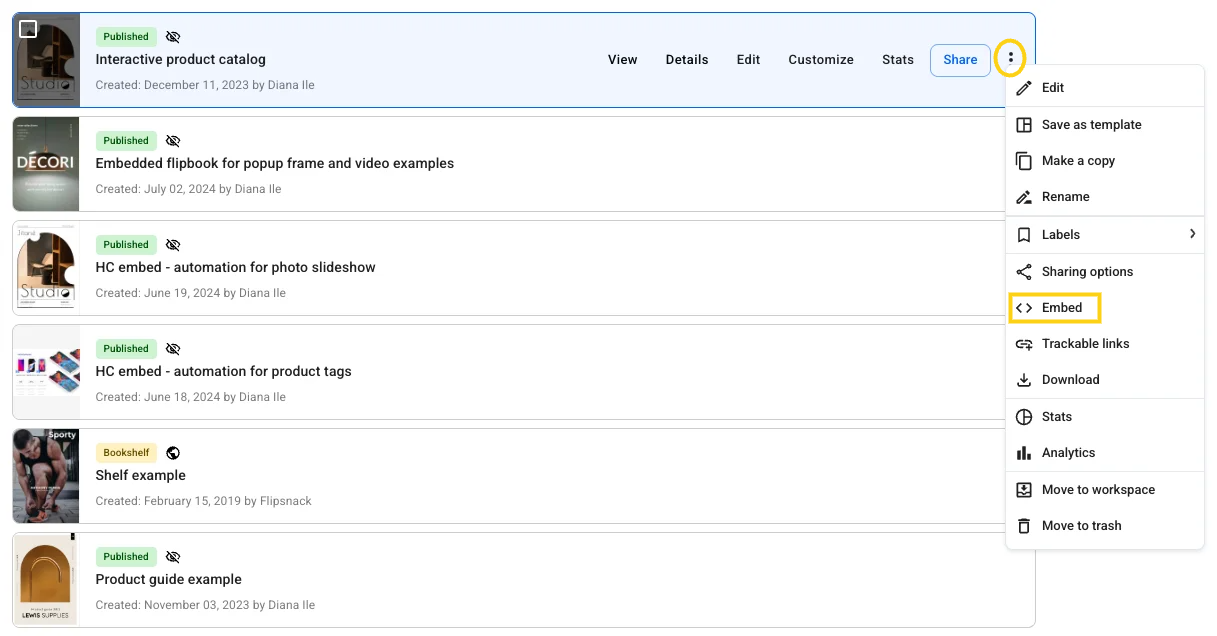The width and height of the screenshot is (1217, 636).
Task: Click the Sharing options share icon
Action: [x=1024, y=272]
